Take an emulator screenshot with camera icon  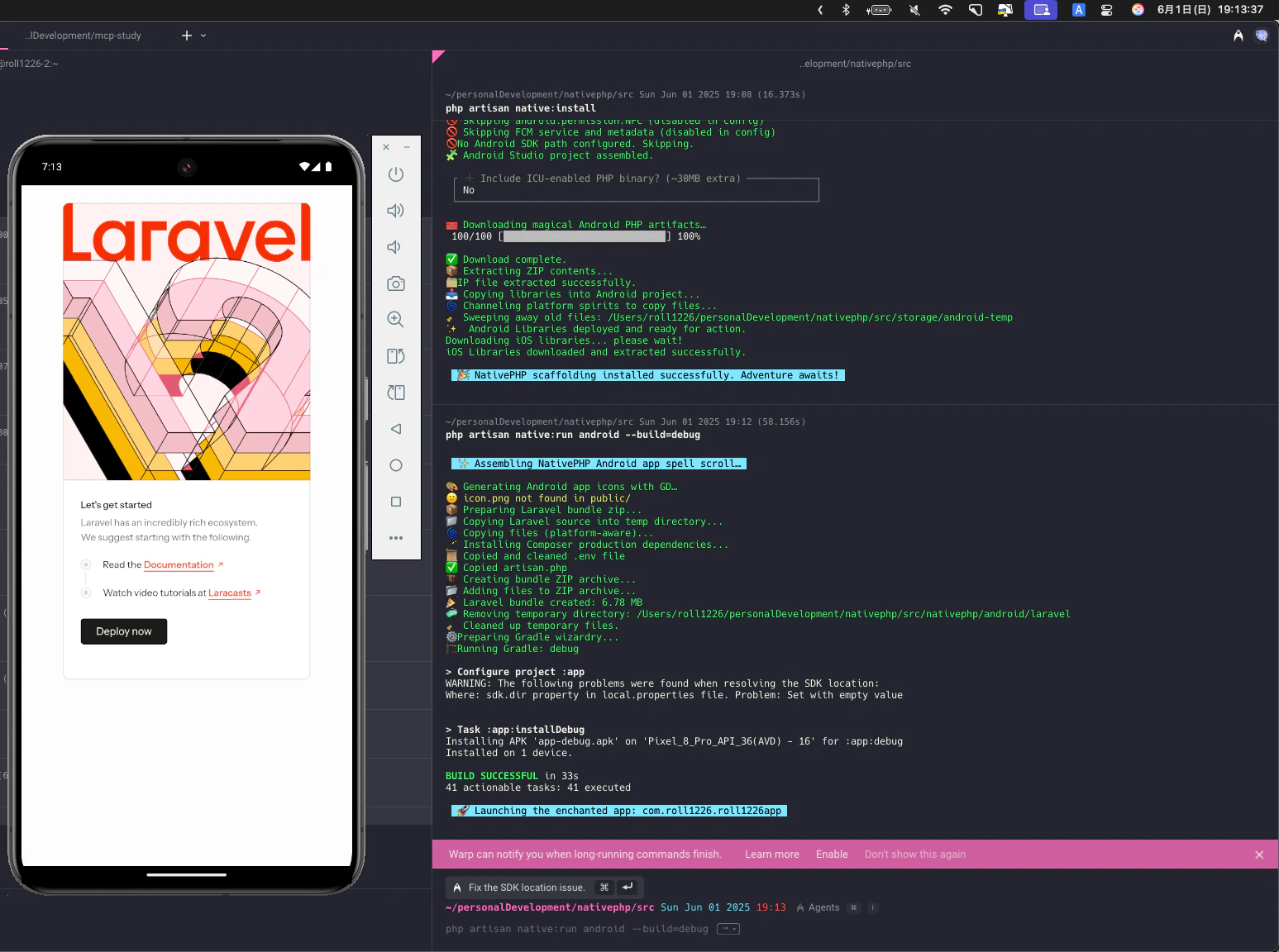coord(396,283)
